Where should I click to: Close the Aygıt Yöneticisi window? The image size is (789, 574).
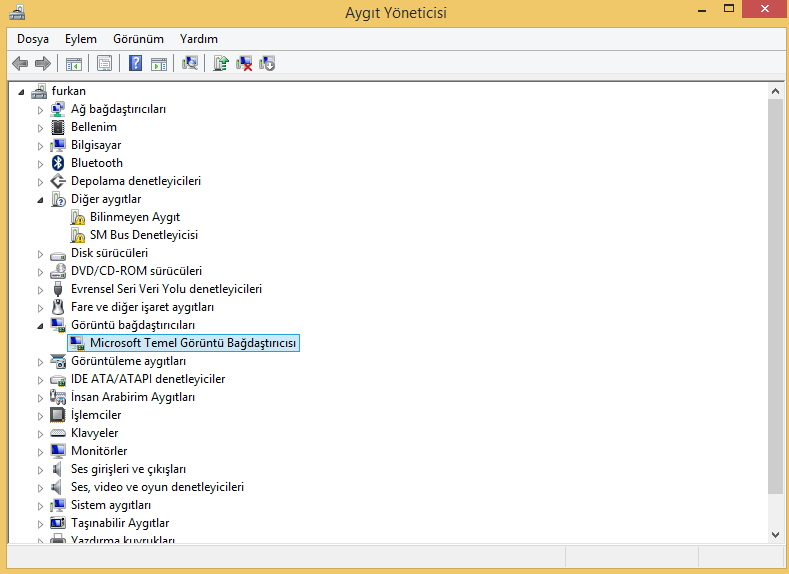click(x=765, y=9)
